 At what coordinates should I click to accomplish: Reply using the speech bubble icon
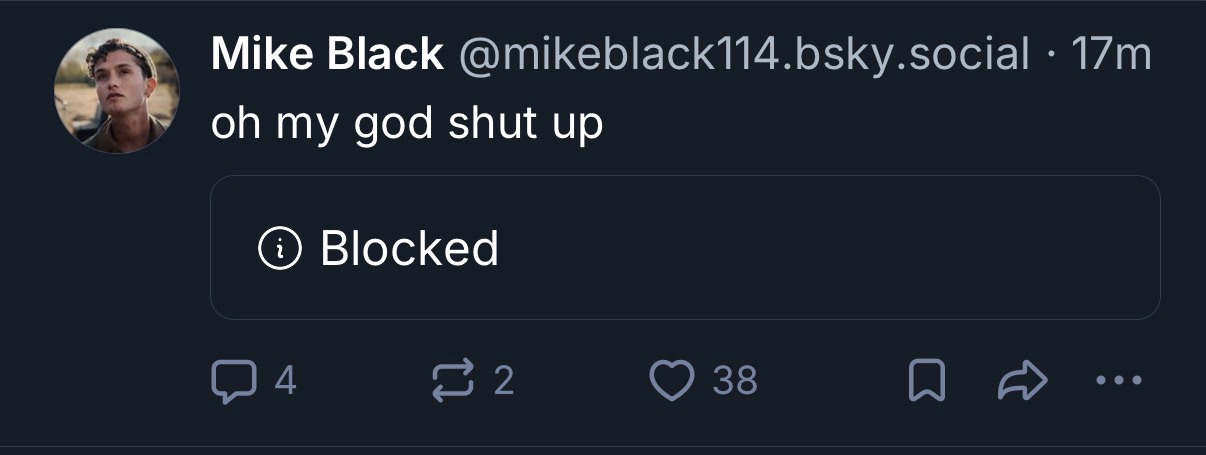click(233, 381)
